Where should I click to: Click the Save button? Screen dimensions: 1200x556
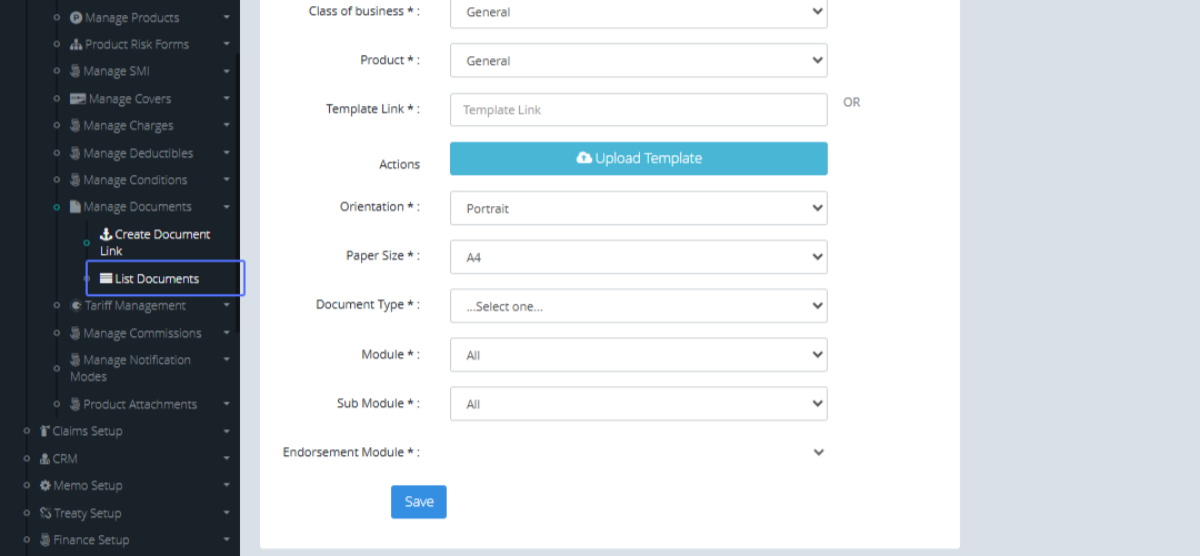coord(418,502)
